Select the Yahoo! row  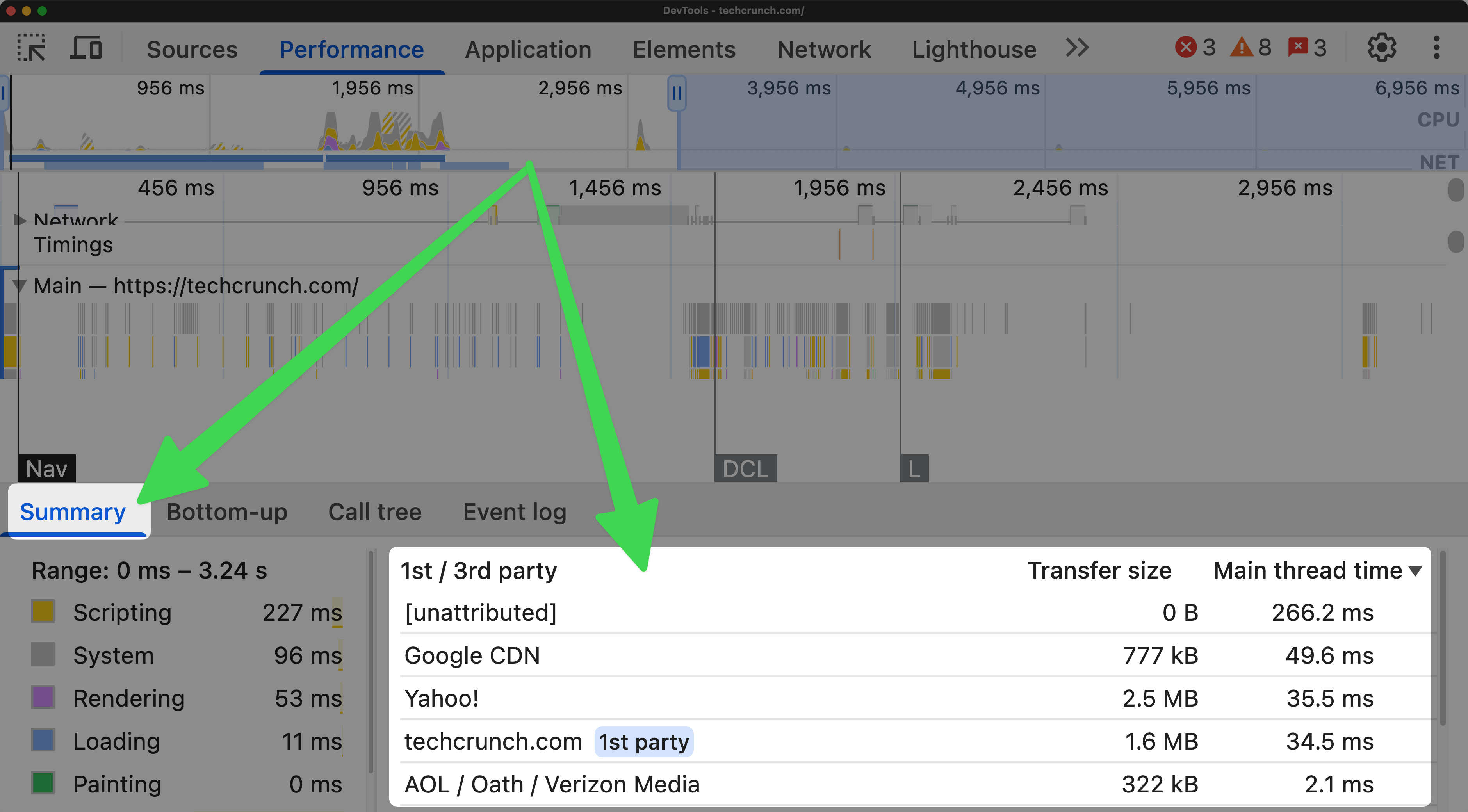coord(915,698)
